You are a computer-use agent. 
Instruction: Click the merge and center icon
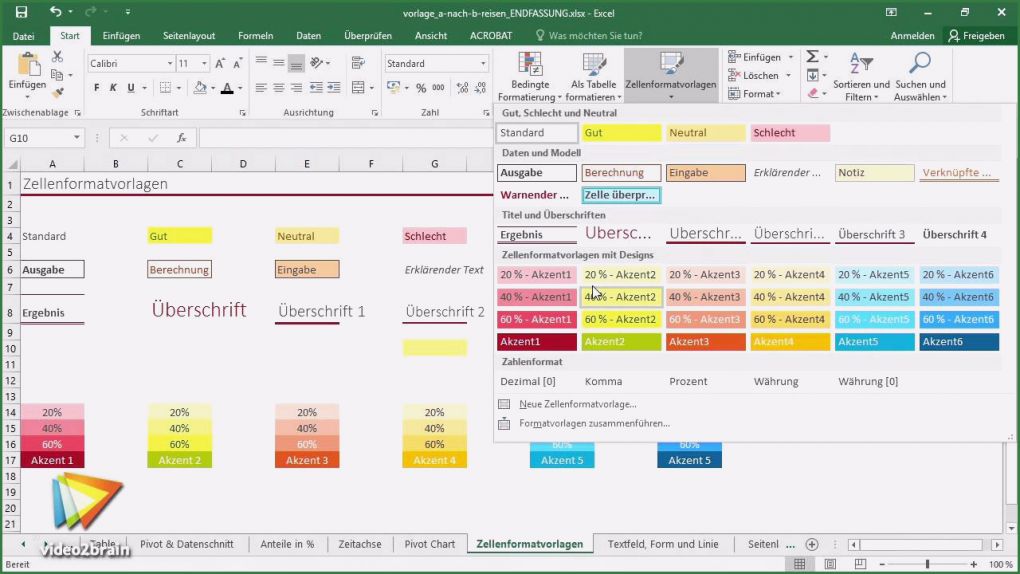click(358, 88)
